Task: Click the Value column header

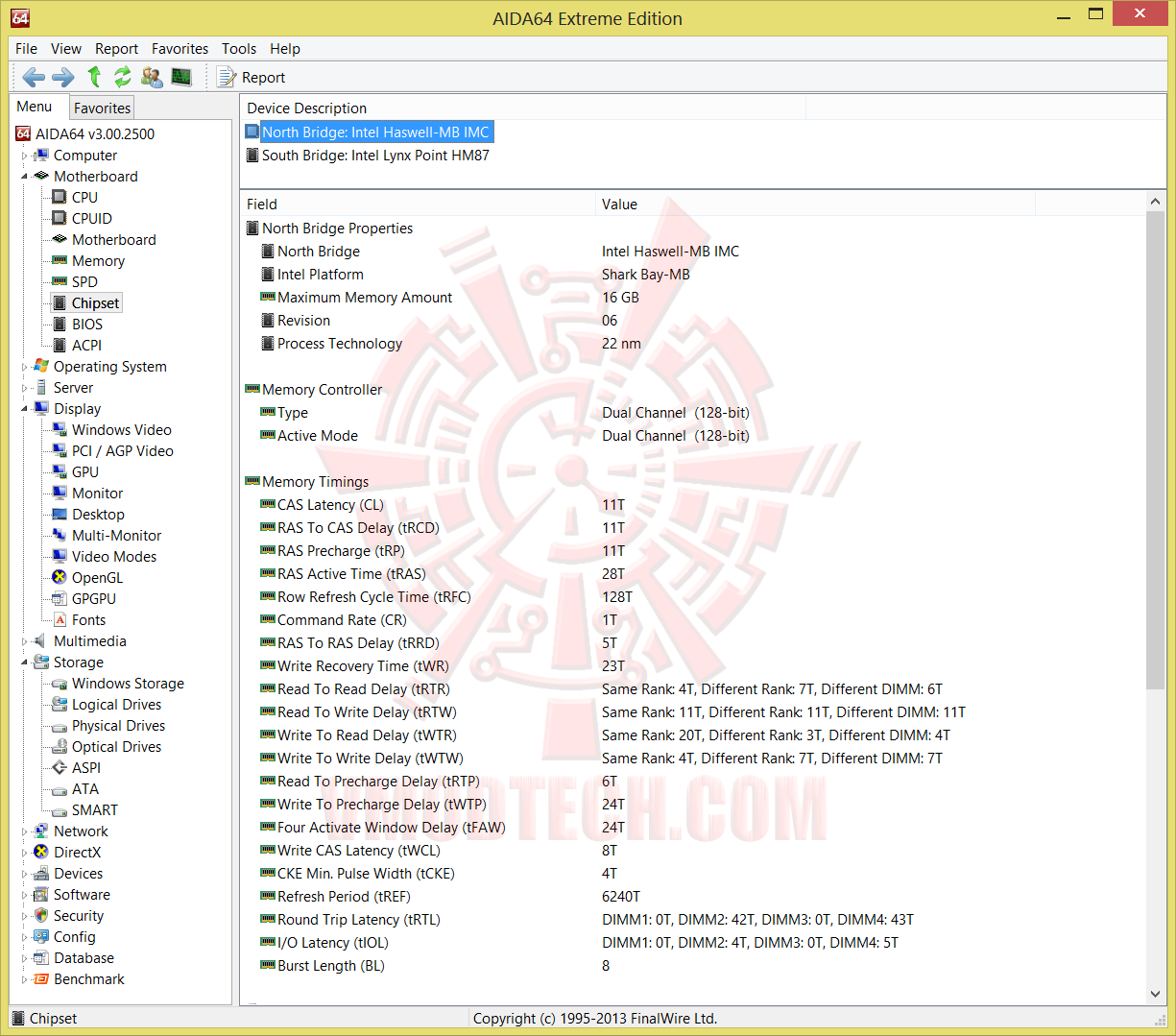Action: pos(815,205)
